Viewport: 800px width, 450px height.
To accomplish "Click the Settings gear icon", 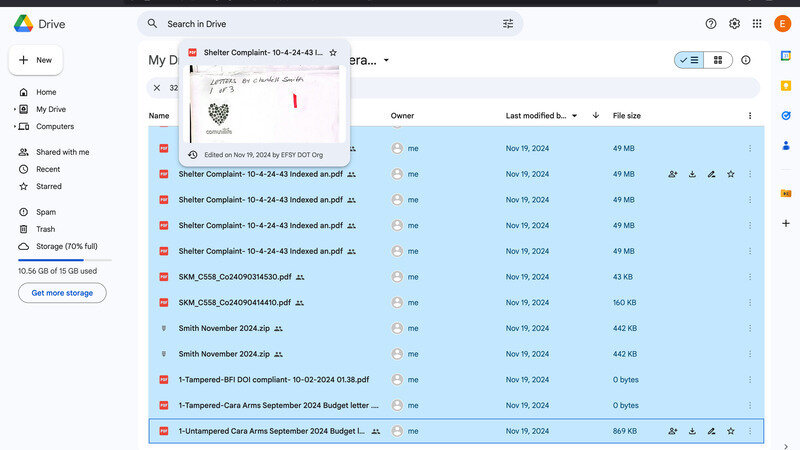I will pos(735,23).
